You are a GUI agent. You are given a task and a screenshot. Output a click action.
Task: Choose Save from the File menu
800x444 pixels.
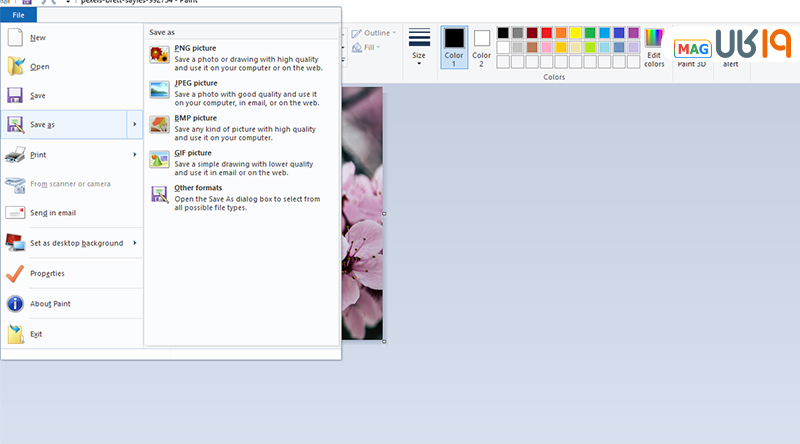72,95
